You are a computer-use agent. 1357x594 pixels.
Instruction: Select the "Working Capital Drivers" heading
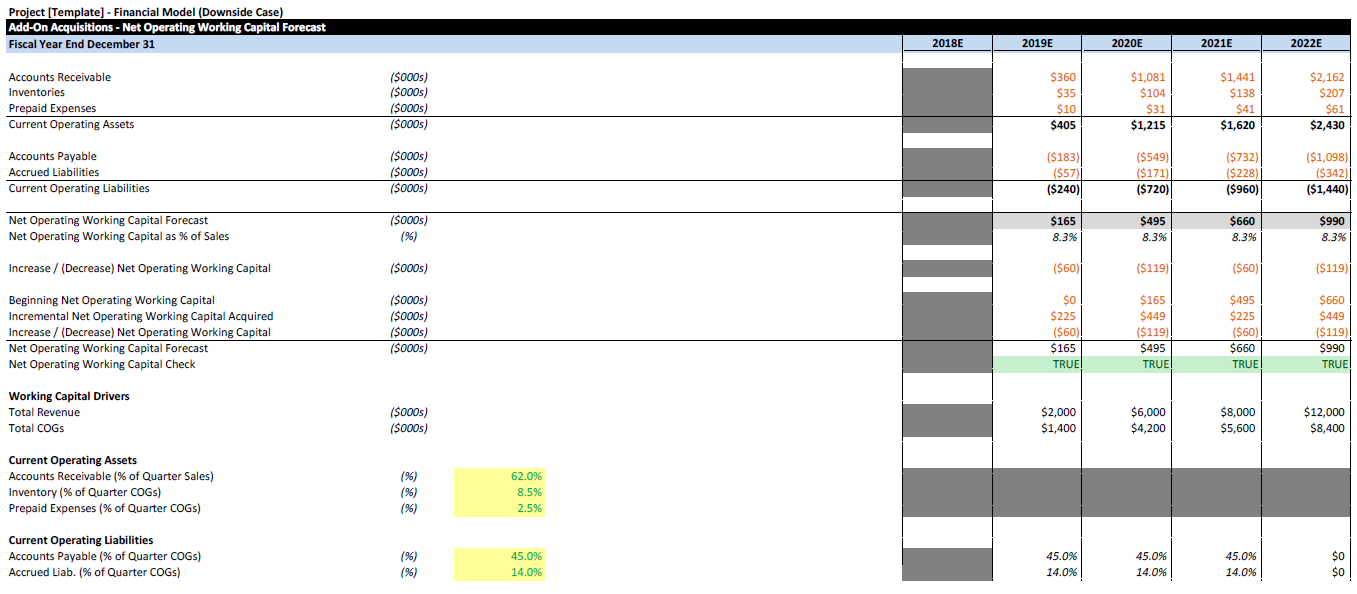point(69,397)
